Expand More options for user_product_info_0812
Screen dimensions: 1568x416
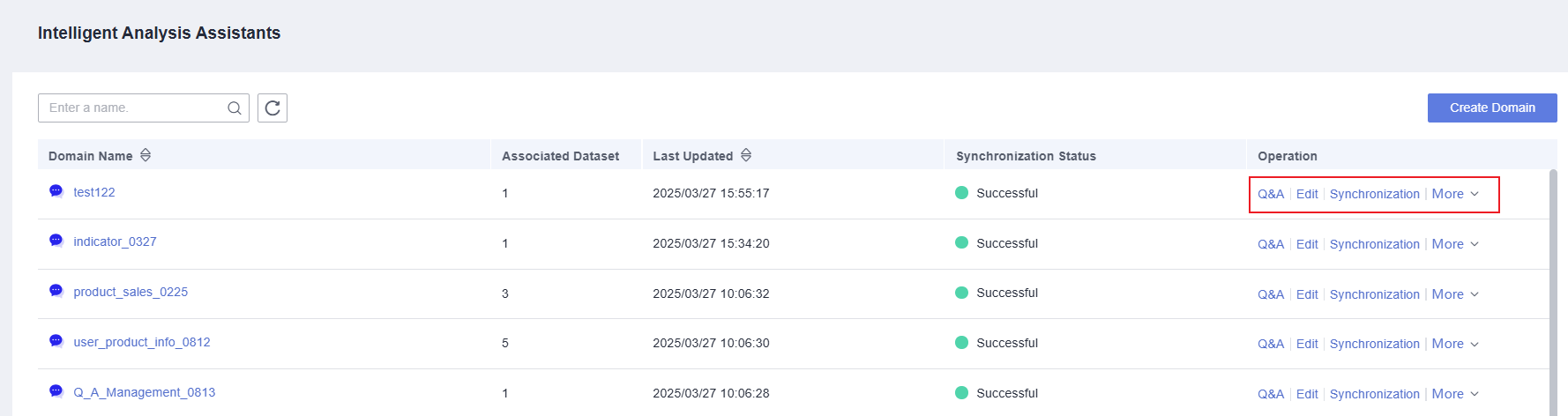(1455, 344)
